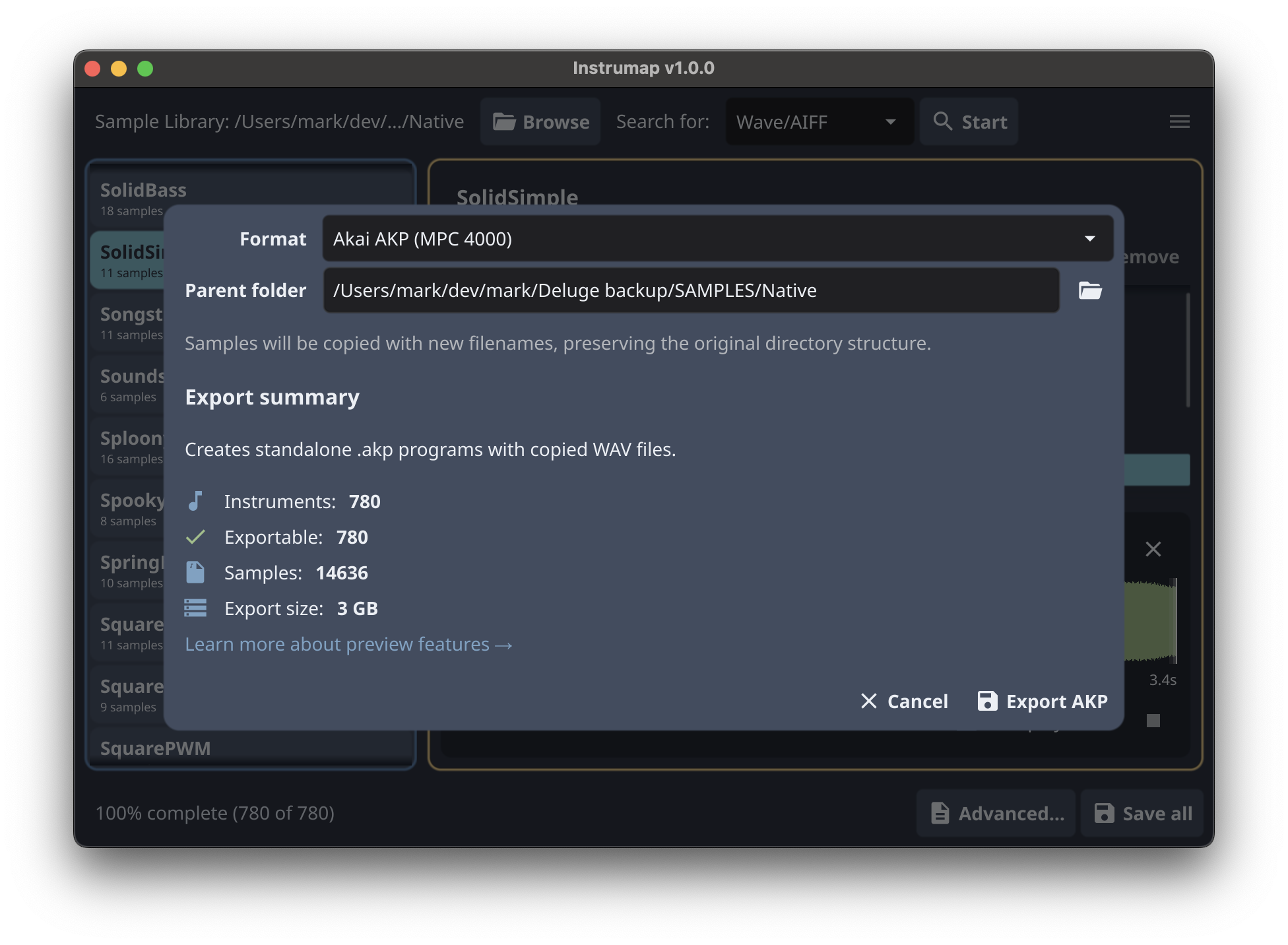Click the Sample Library path label
This screenshot has height=945, width=1288.
(x=279, y=121)
